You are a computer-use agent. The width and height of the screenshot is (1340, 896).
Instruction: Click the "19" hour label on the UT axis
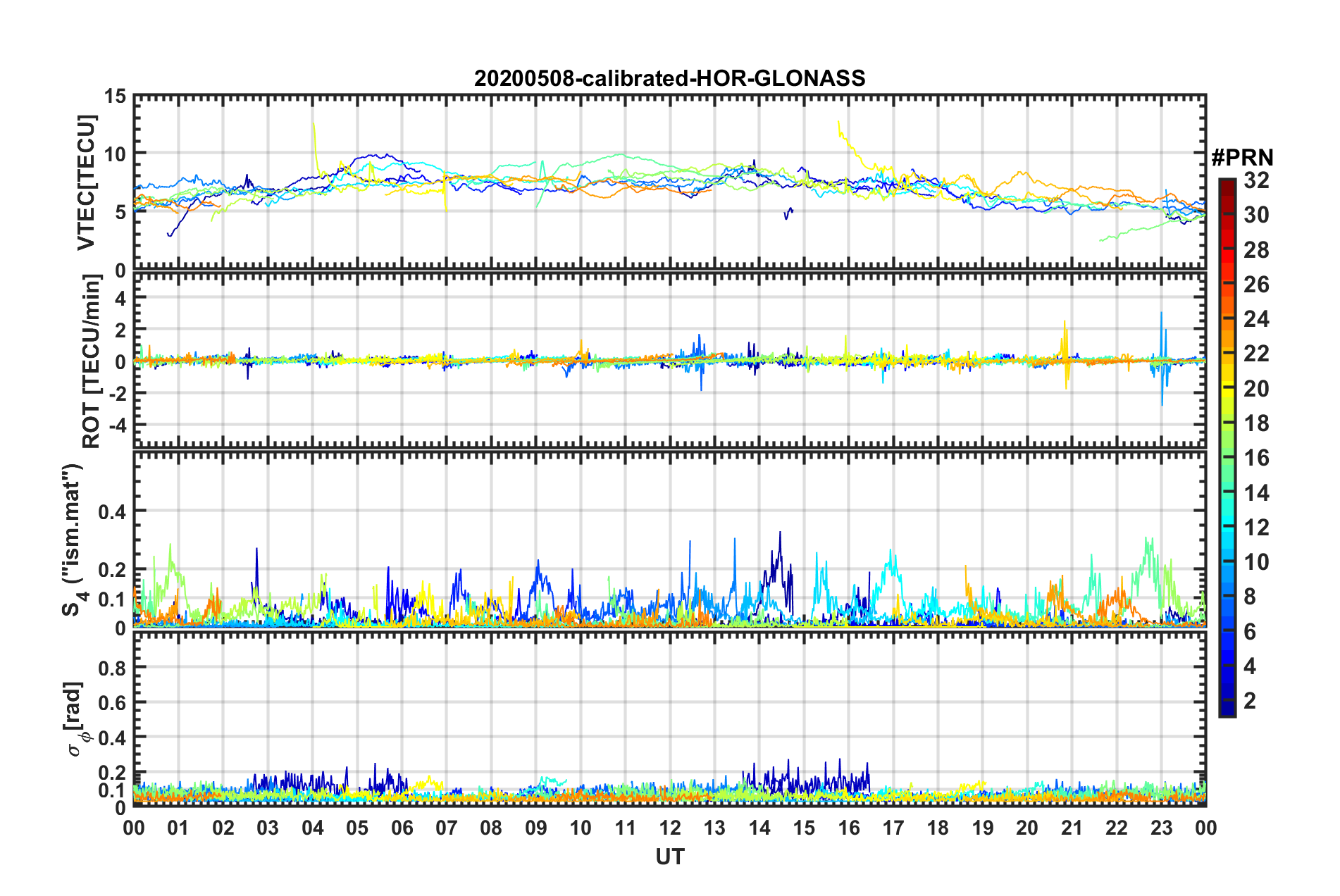pos(983,828)
